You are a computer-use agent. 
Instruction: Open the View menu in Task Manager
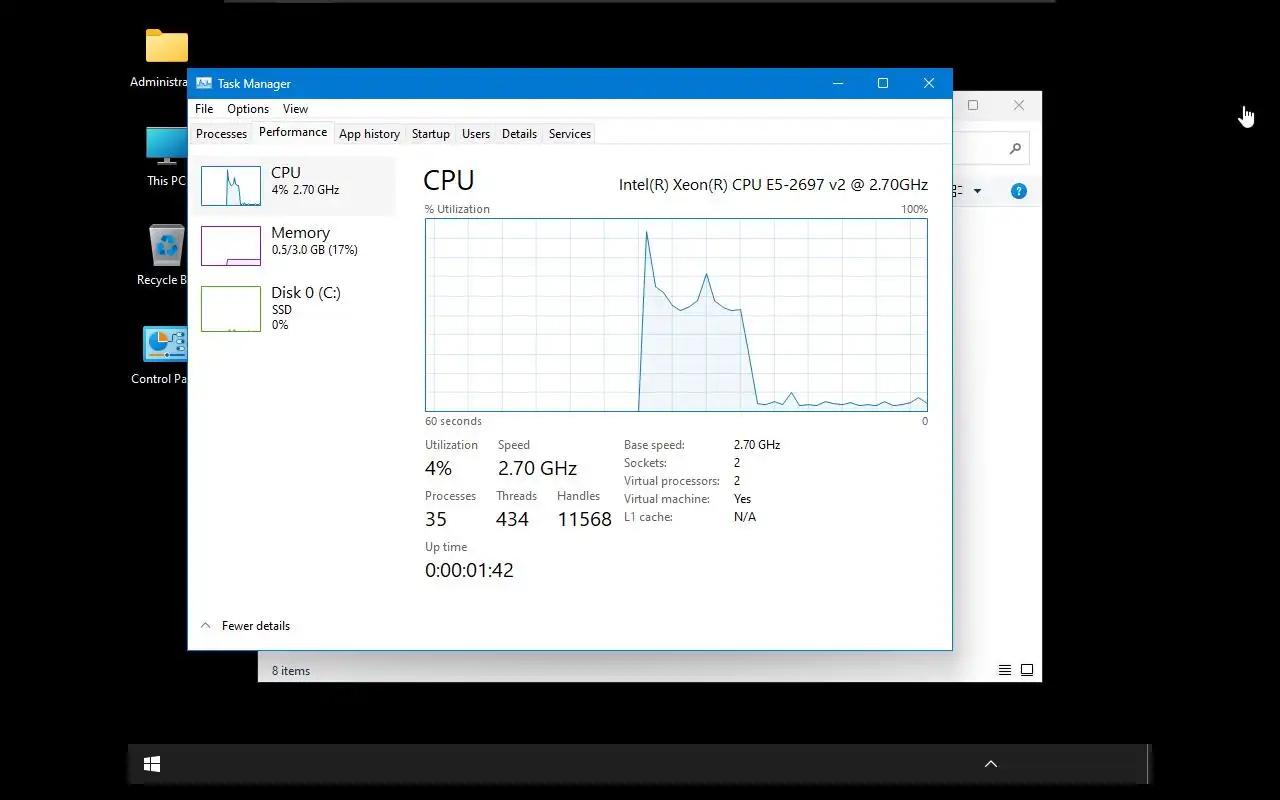tap(295, 109)
